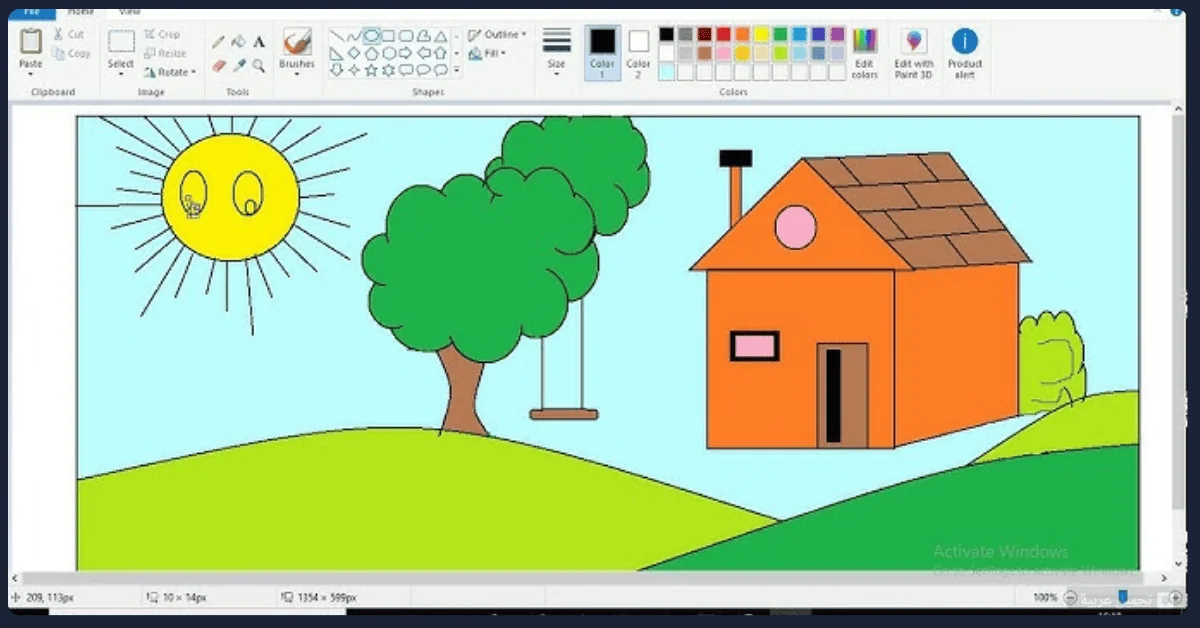Click Edit with Paint 3D
Screen dimensions: 1200x628
pyautogui.click(x=914, y=54)
